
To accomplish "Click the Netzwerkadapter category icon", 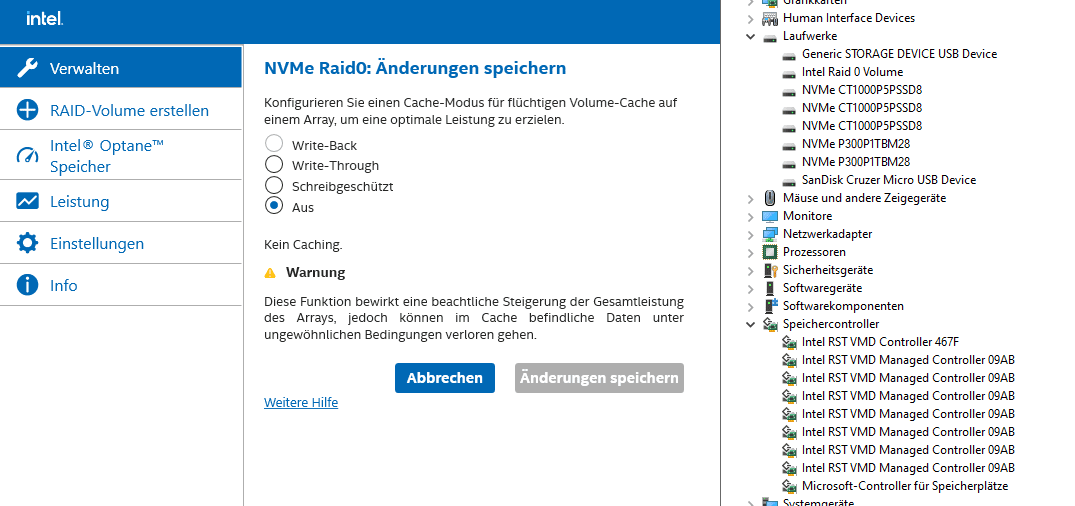I will click(770, 234).
